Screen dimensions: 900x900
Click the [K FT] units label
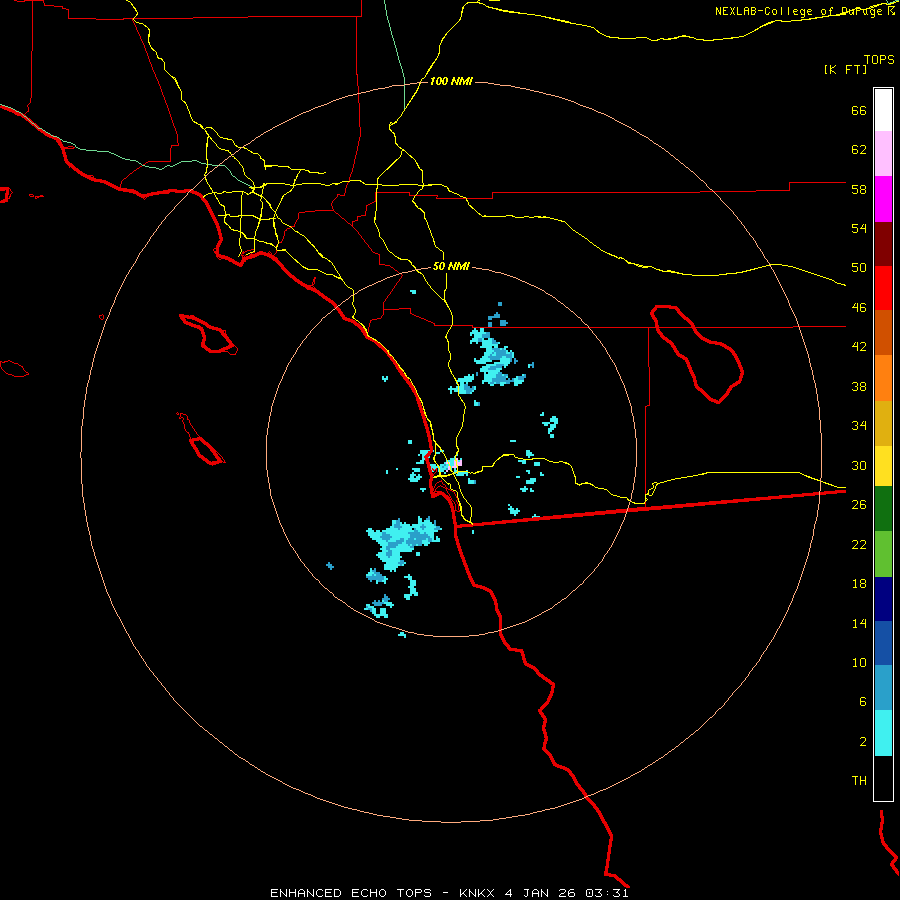(x=845, y=69)
